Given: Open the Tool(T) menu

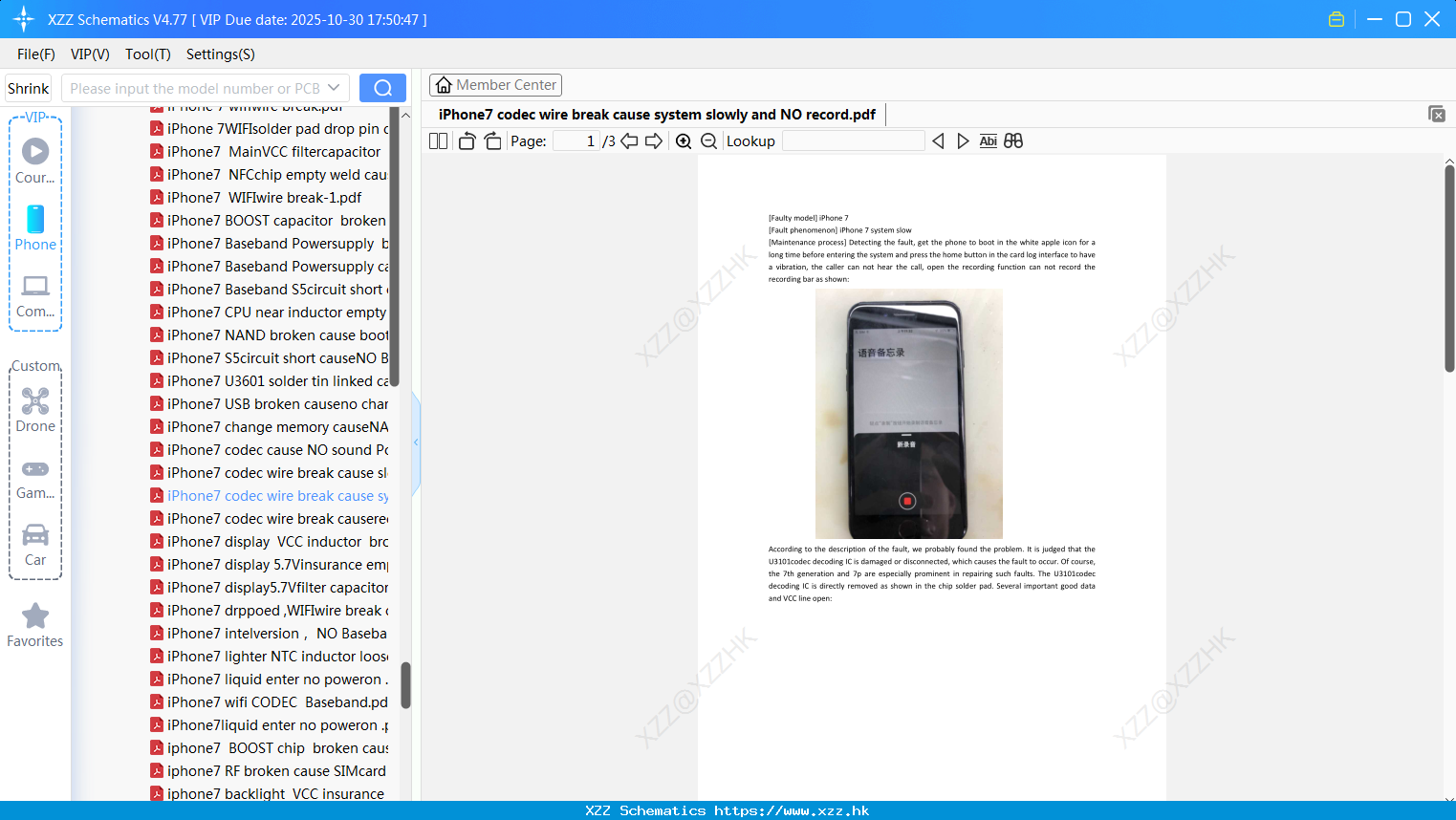Looking at the screenshot, I should (x=148, y=54).
